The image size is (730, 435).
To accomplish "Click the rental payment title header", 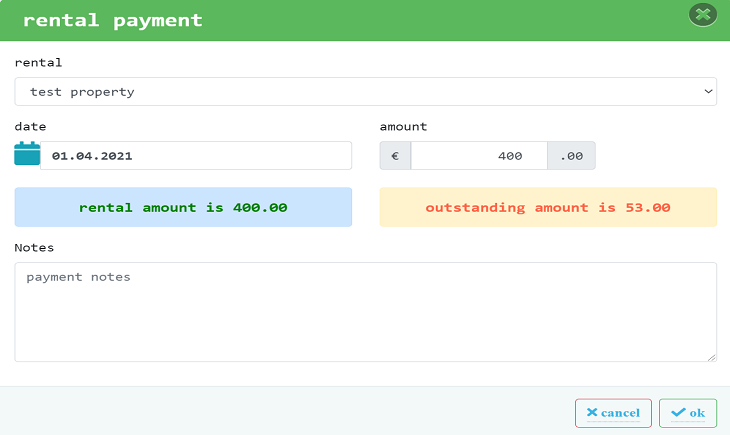I will coord(112,20).
